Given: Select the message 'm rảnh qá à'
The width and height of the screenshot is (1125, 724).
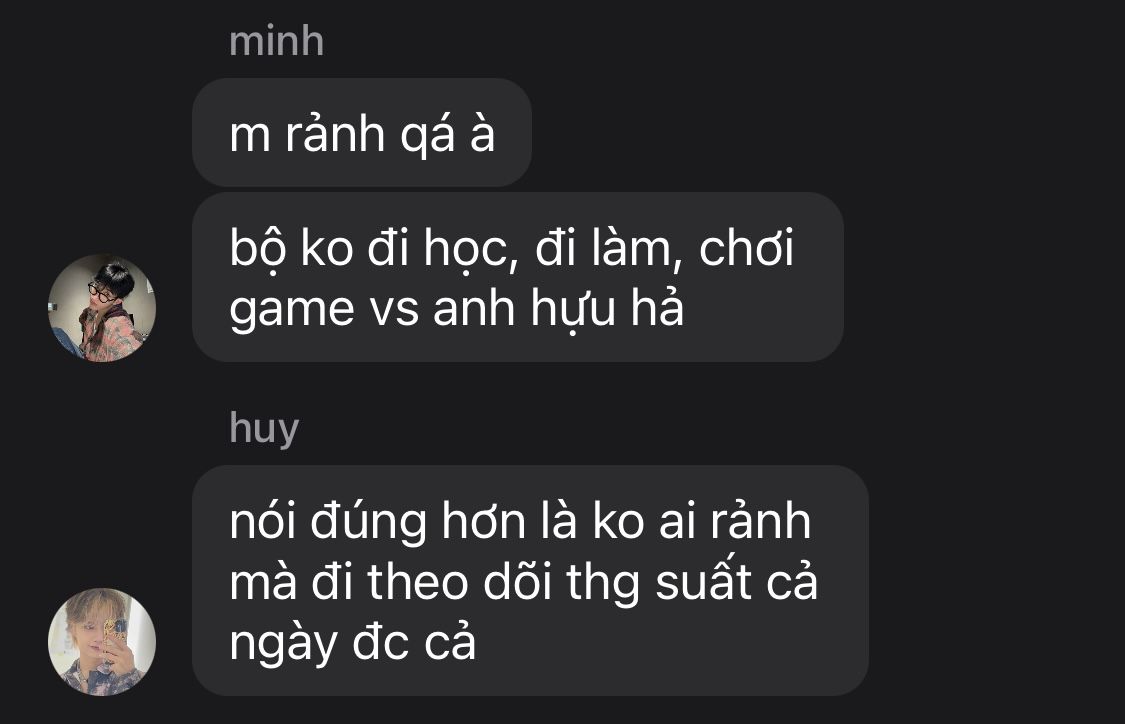Looking at the screenshot, I should (362, 133).
